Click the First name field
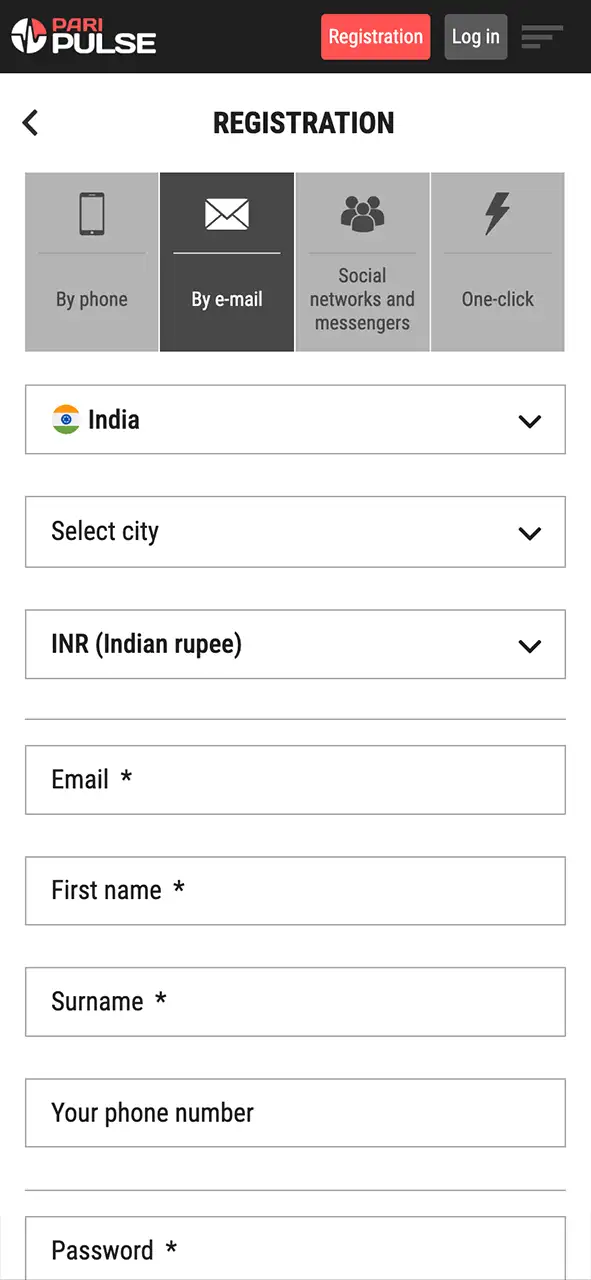 (x=295, y=890)
